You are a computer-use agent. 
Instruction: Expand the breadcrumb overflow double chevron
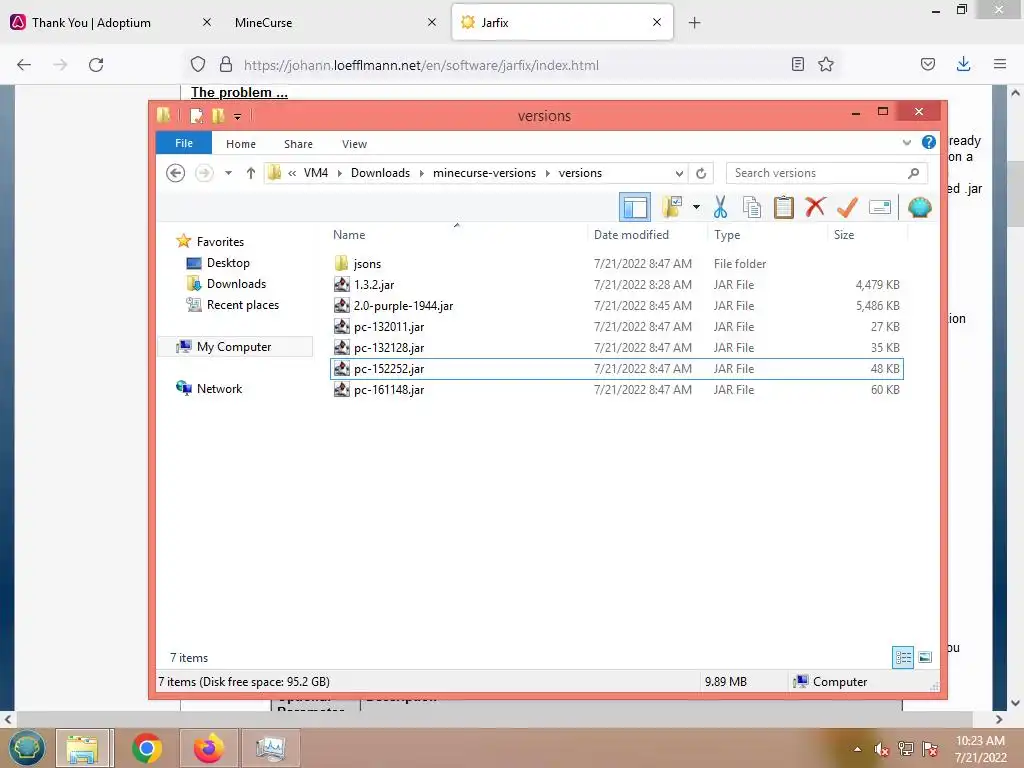tap(292, 173)
